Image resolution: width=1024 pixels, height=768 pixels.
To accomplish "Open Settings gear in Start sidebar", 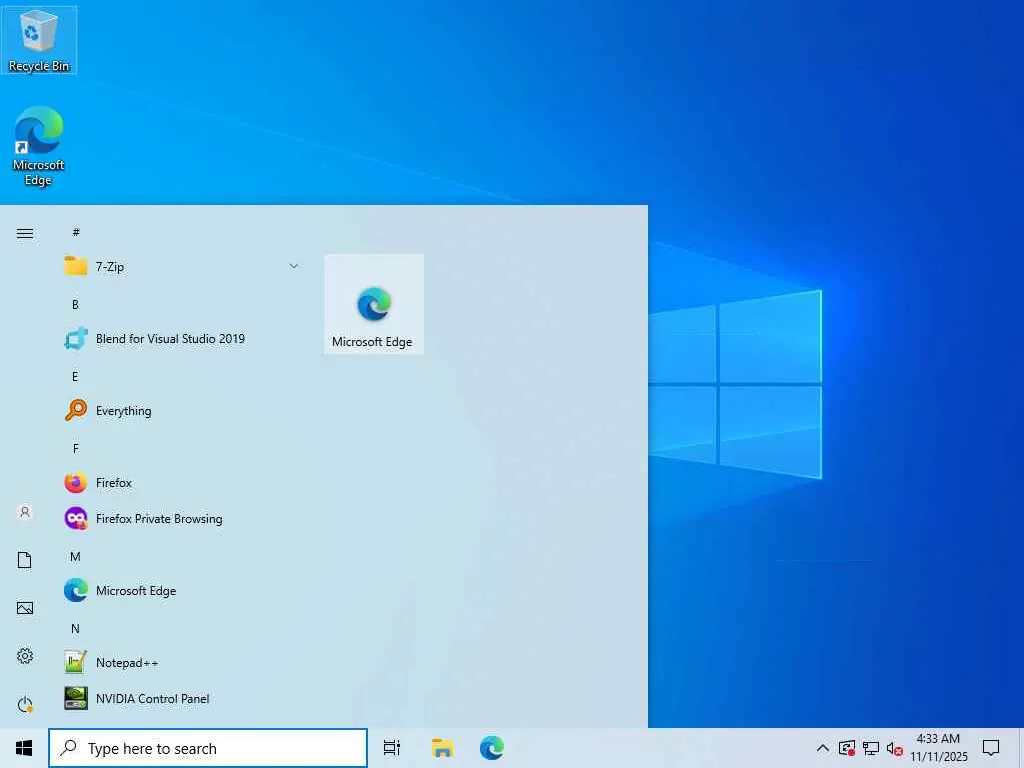I will tap(25, 656).
